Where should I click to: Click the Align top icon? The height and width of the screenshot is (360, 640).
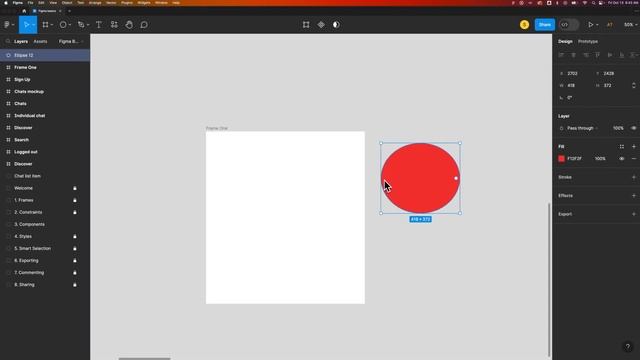pos(598,55)
